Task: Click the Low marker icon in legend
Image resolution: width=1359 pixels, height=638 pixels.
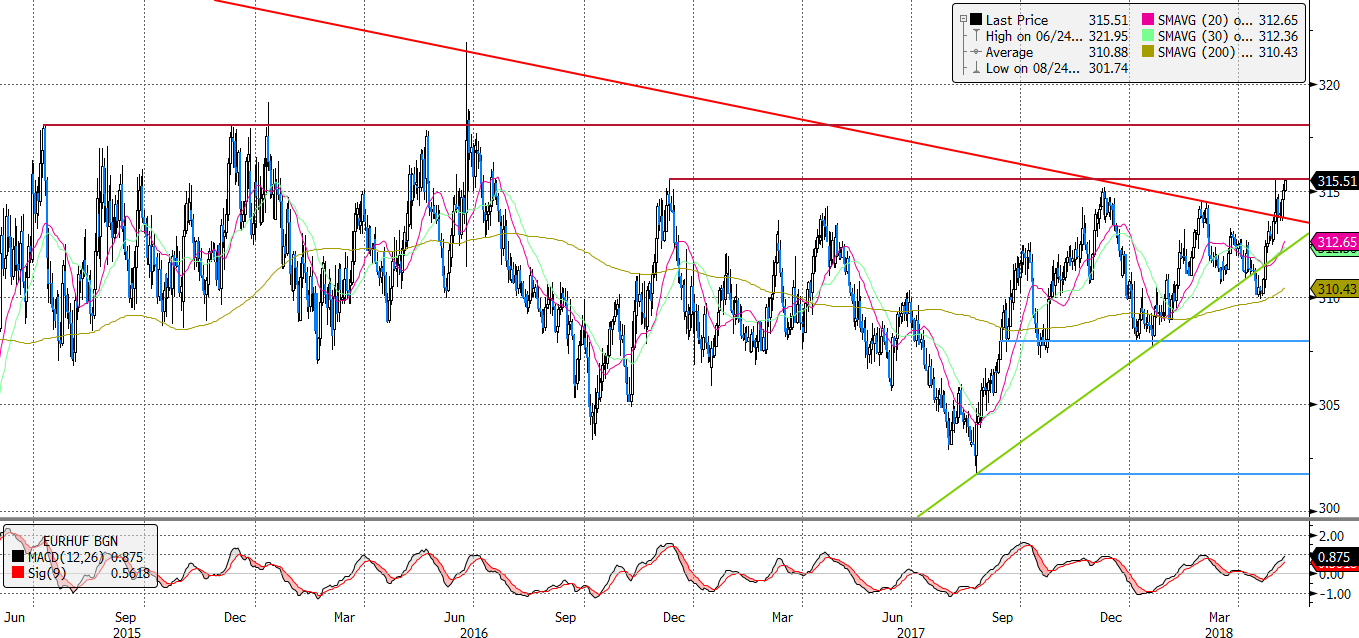Action: [x=975, y=68]
